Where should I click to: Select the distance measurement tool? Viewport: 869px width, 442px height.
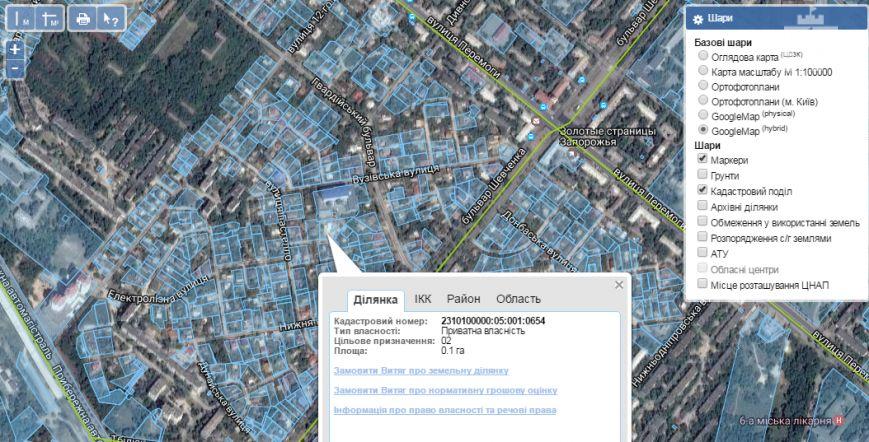pyautogui.click(x=22, y=19)
